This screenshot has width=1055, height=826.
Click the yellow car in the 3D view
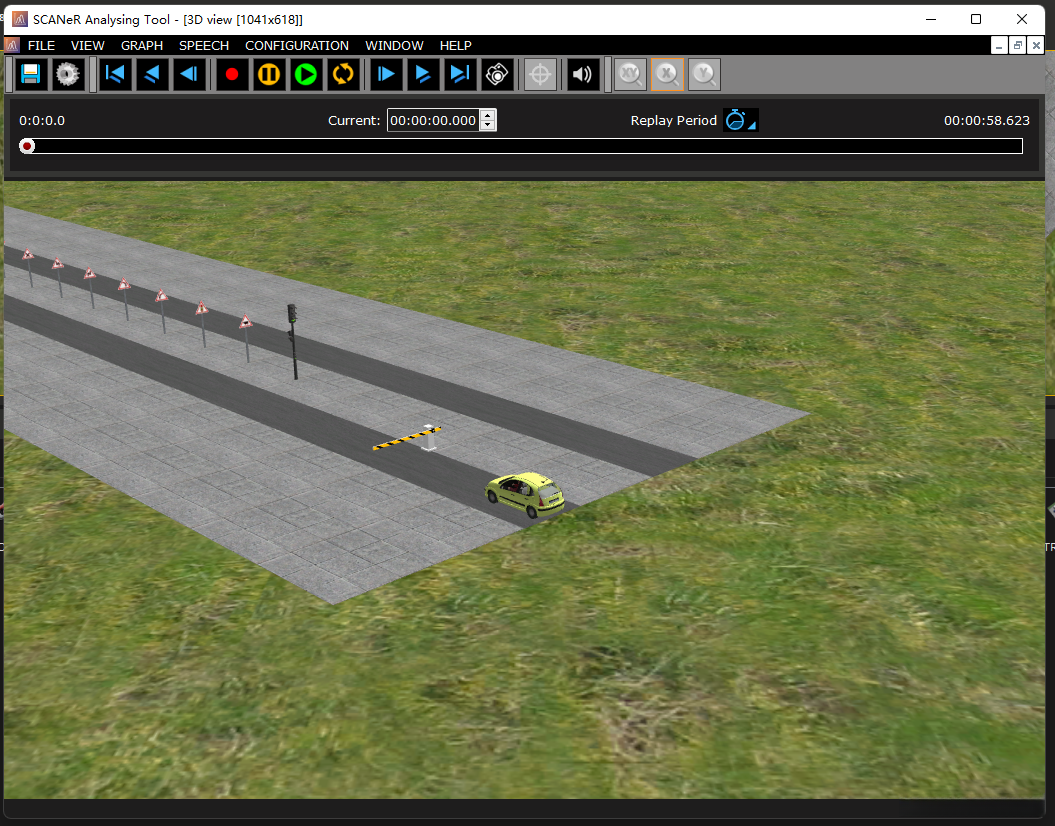tap(525, 494)
